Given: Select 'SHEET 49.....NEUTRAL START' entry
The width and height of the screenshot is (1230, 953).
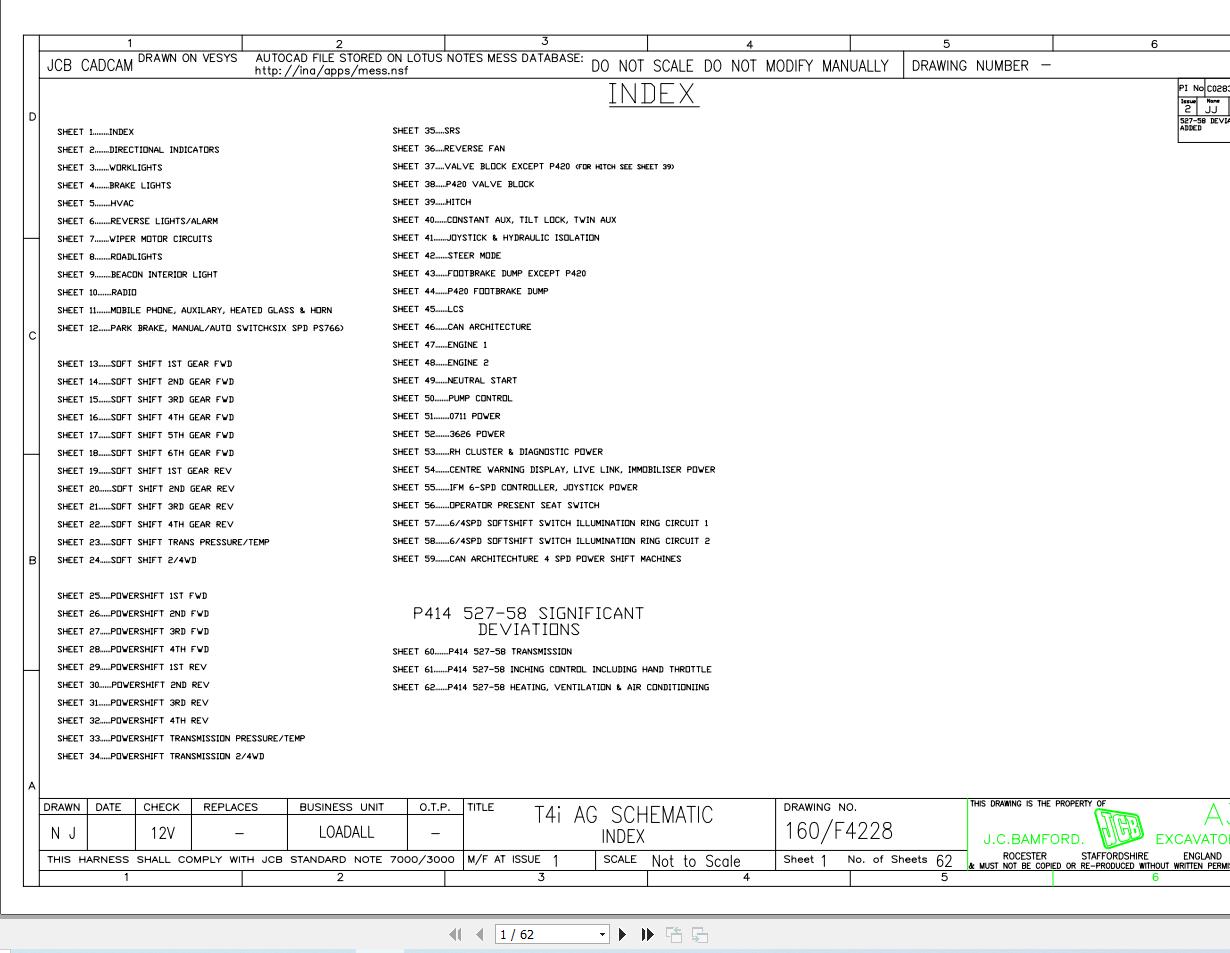Looking at the screenshot, I should 455,381.
